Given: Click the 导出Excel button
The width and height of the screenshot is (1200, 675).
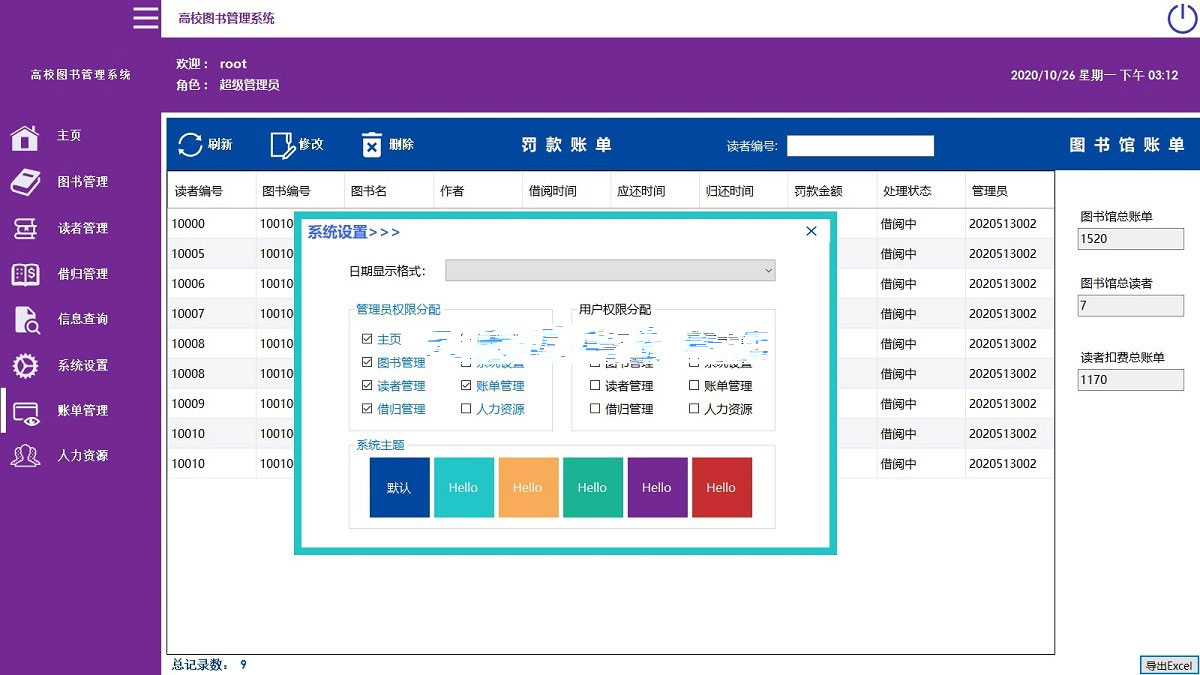Looking at the screenshot, I should tap(1168, 666).
